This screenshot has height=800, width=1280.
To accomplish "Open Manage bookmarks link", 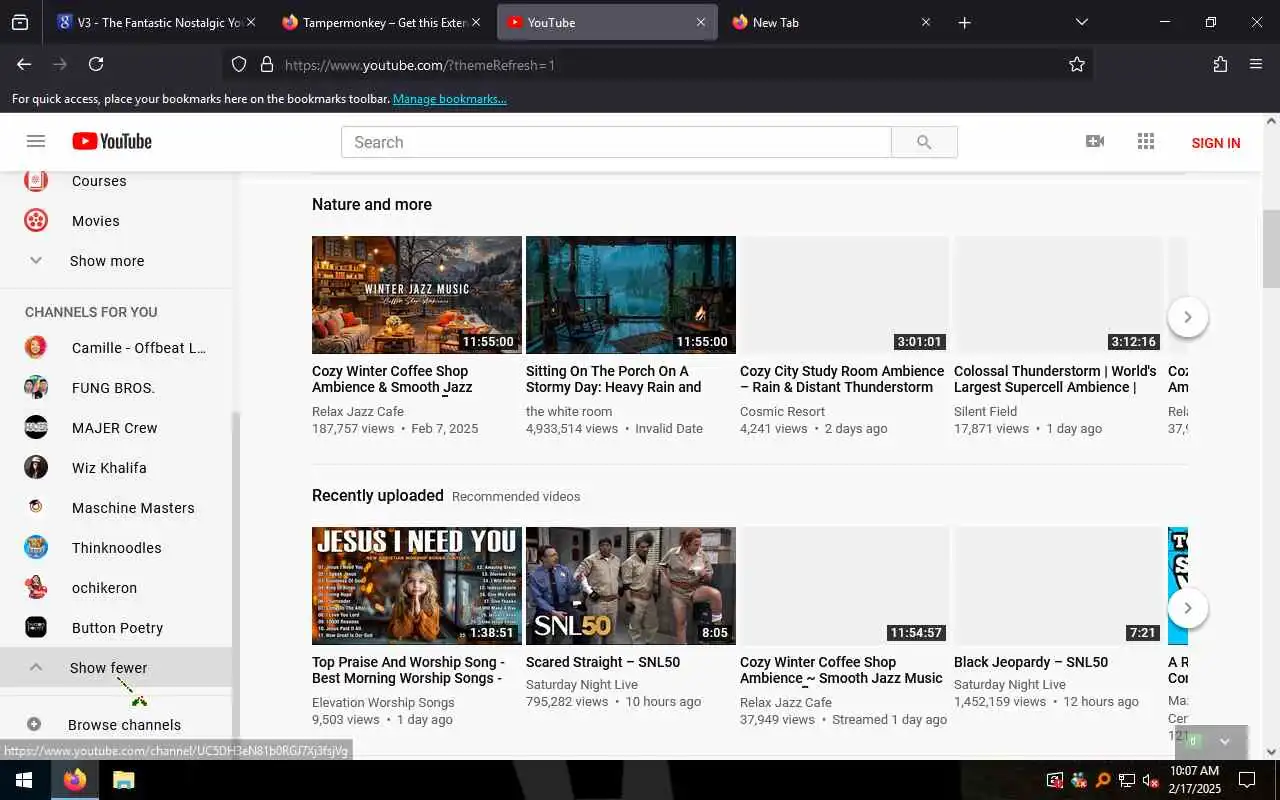I will point(449,99).
